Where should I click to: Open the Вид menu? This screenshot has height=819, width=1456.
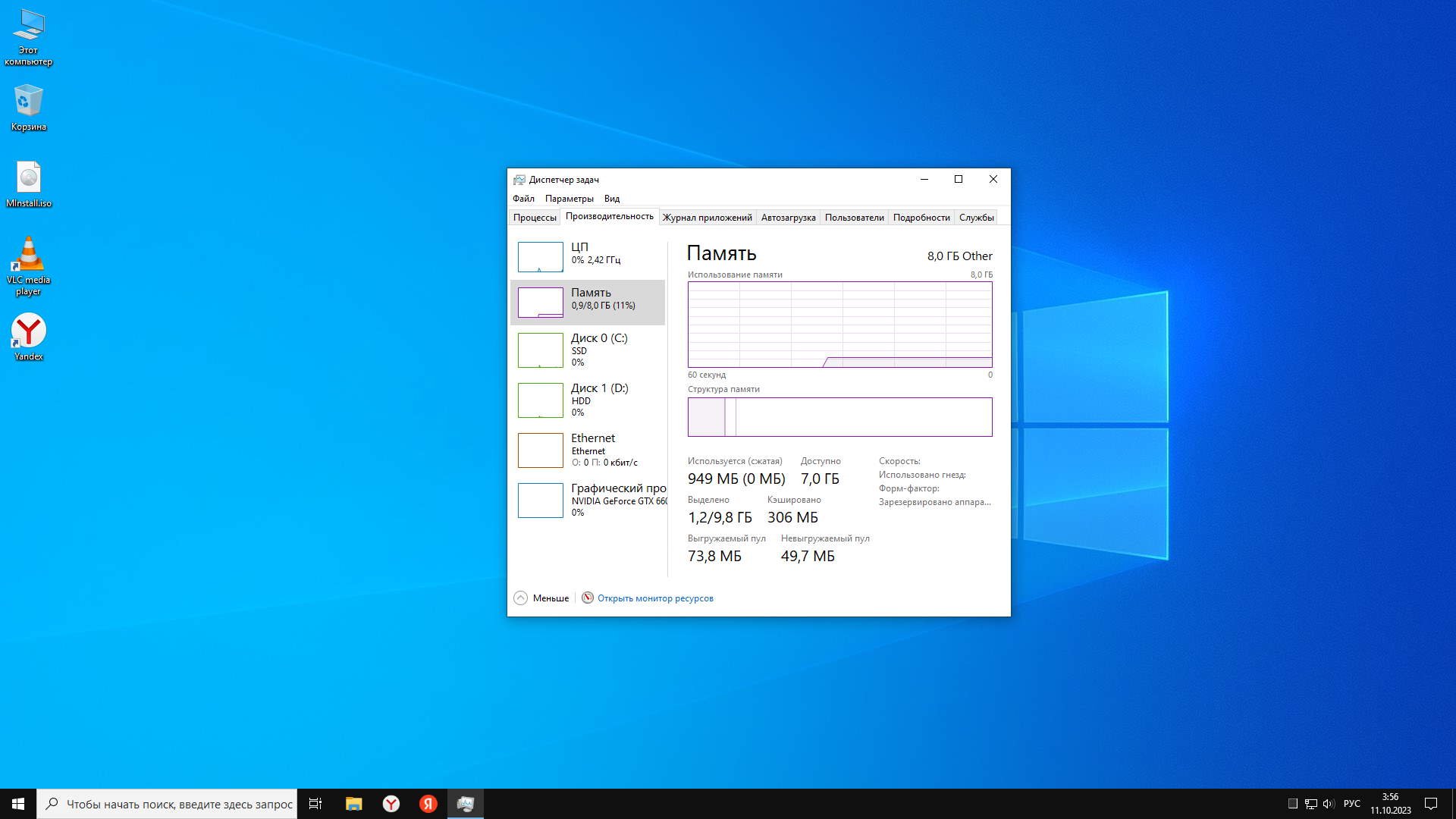coord(612,199)
